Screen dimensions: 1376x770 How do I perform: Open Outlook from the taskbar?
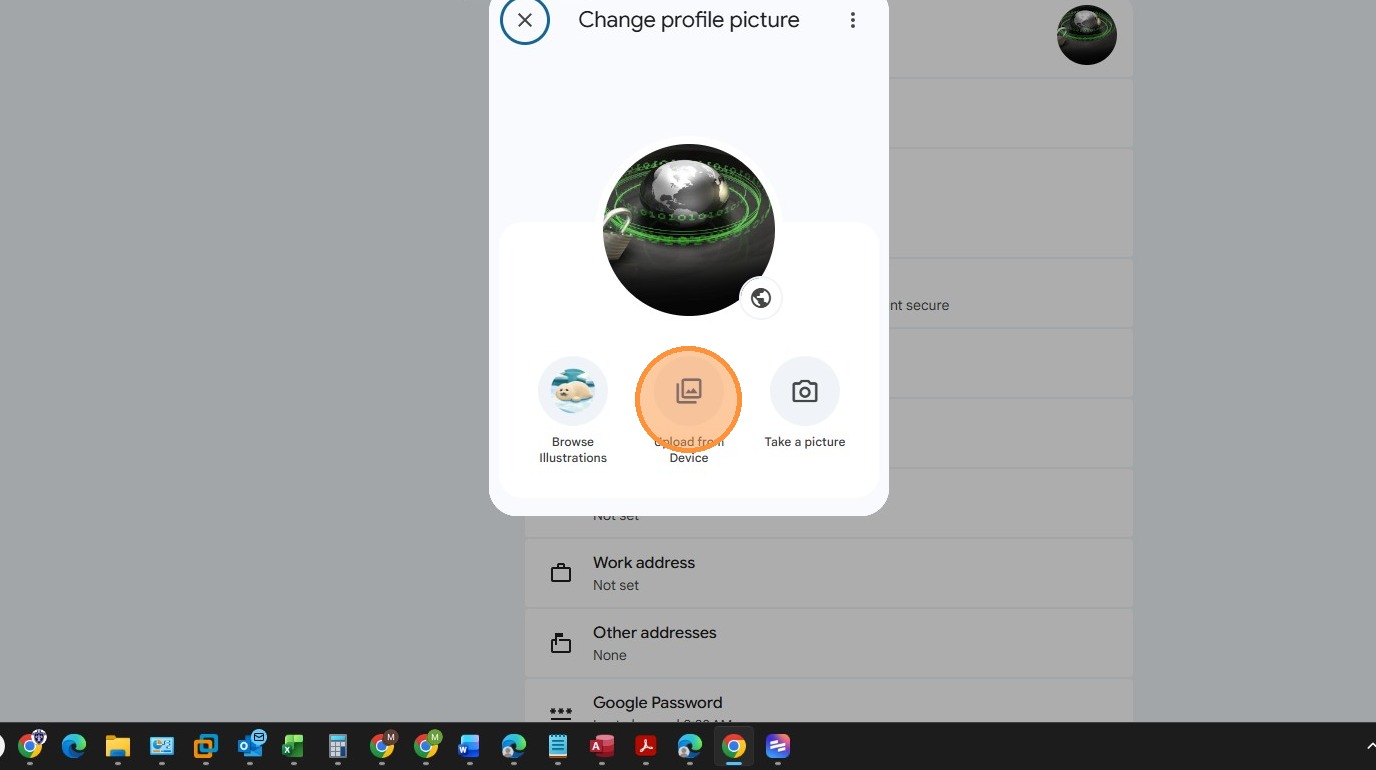tap(250, 745)
